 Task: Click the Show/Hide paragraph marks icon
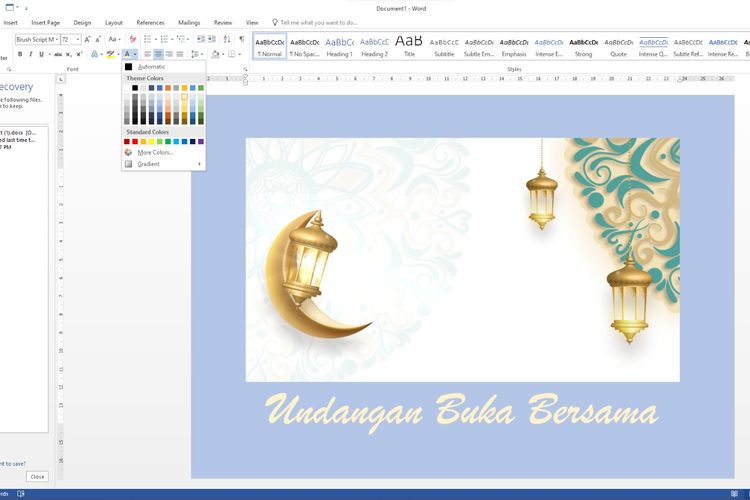click(241, 40)
